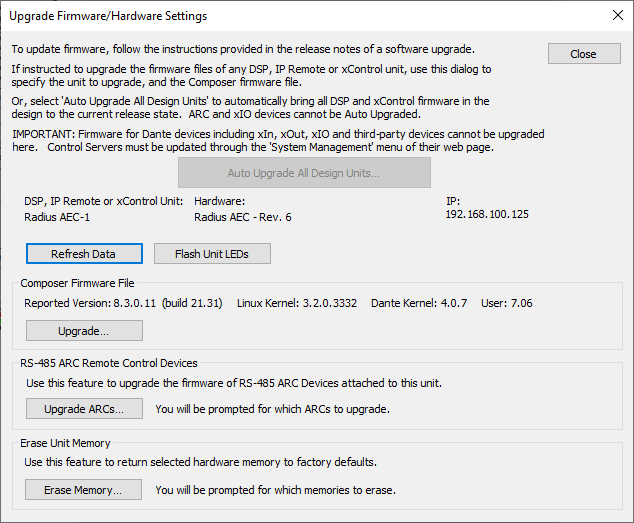This screenshot has width=634, height=523.
Task: Click hardware value Radius AEC - Rev. 6
Action: pyautogui.click(x=243, y=217)
